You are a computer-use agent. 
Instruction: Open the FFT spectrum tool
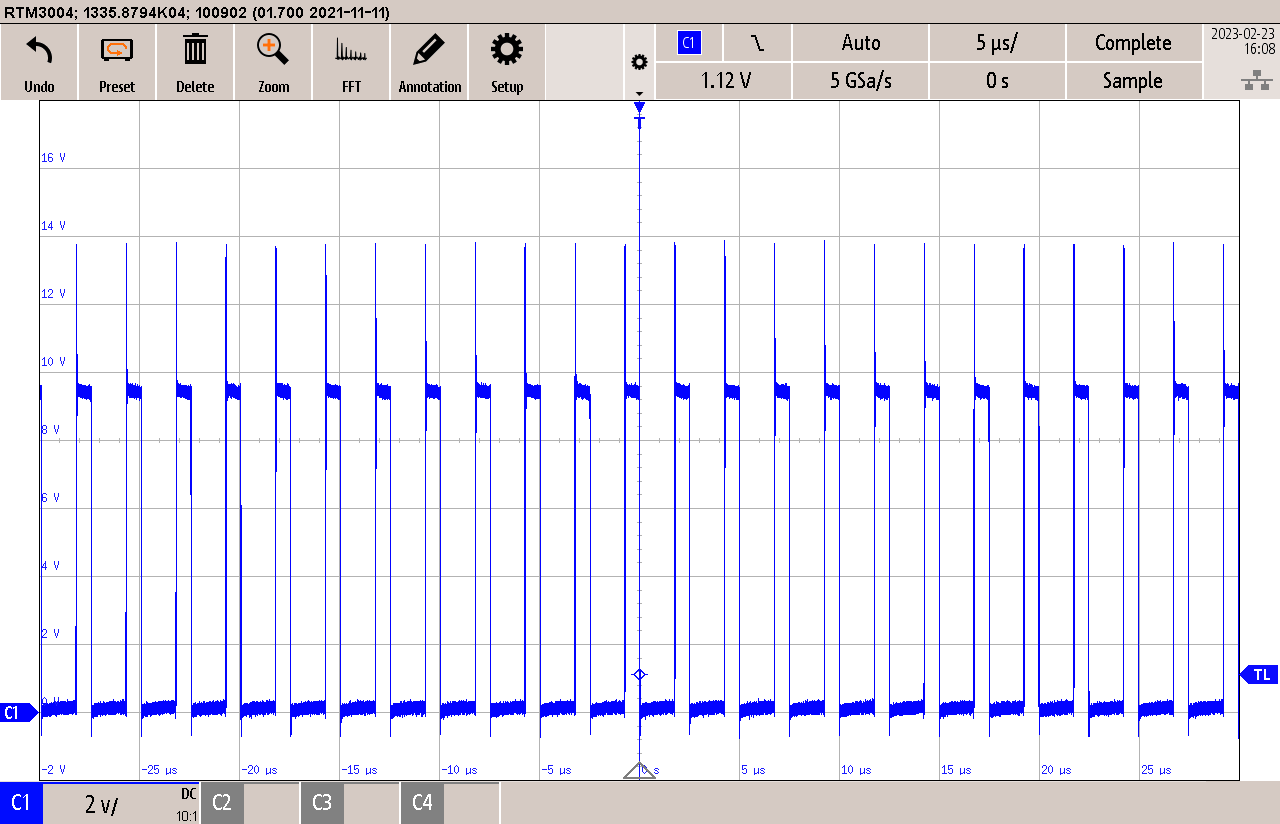[351, 50]
